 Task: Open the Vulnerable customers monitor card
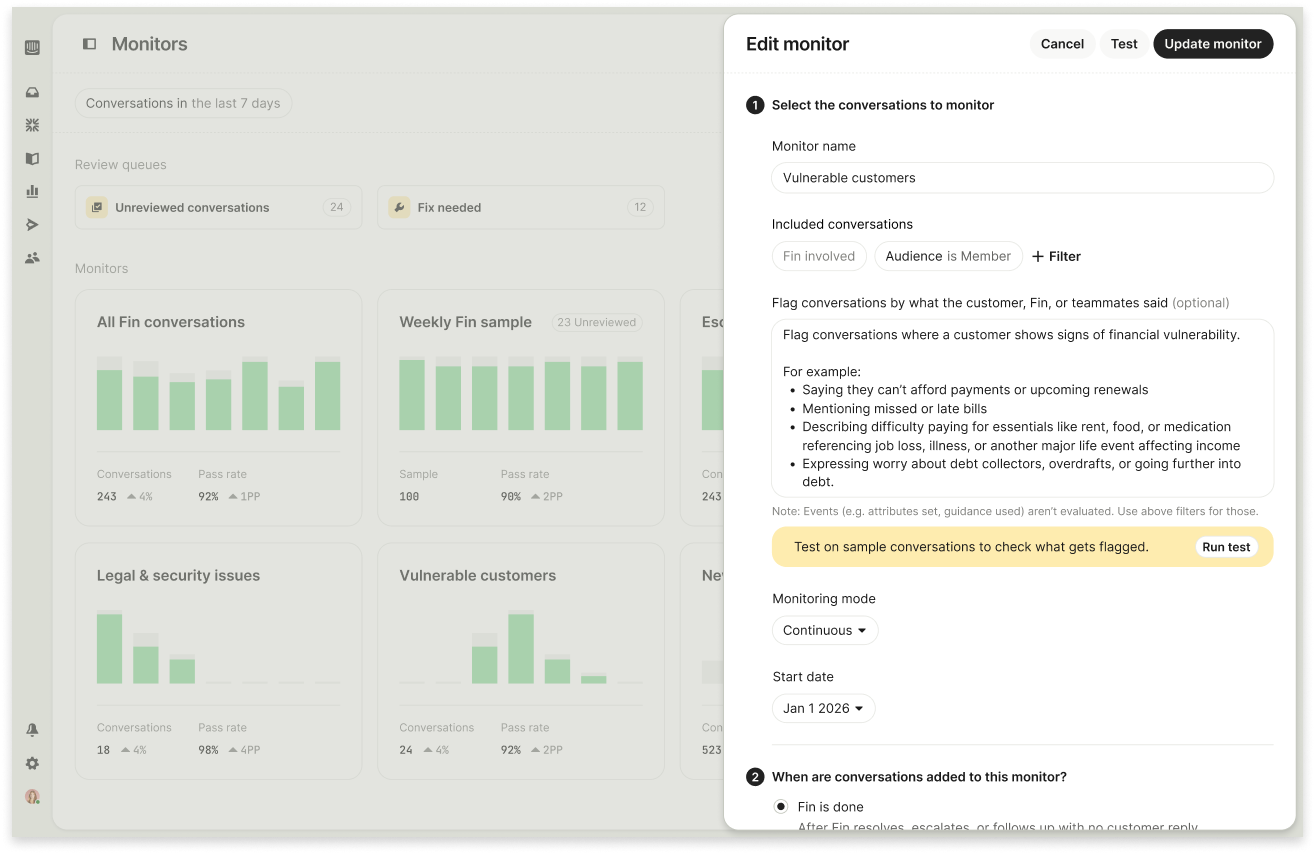coord(521,661)
